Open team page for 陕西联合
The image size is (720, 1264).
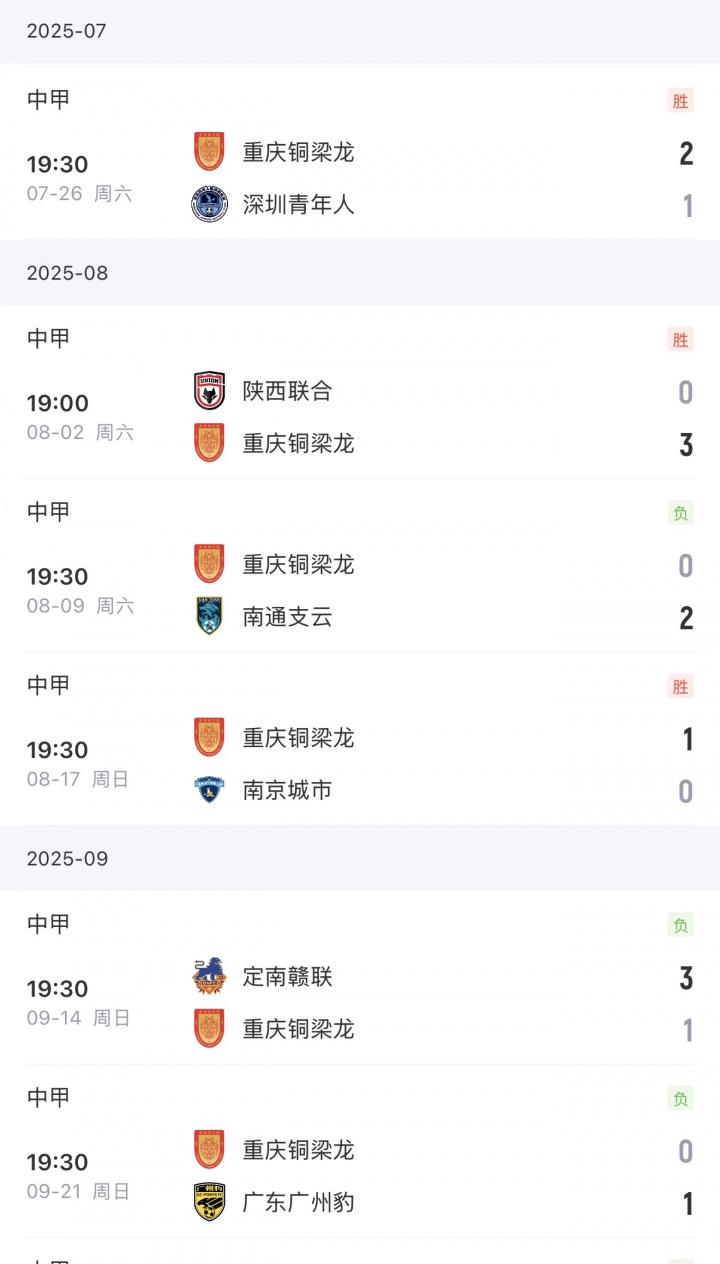[287, 391]
